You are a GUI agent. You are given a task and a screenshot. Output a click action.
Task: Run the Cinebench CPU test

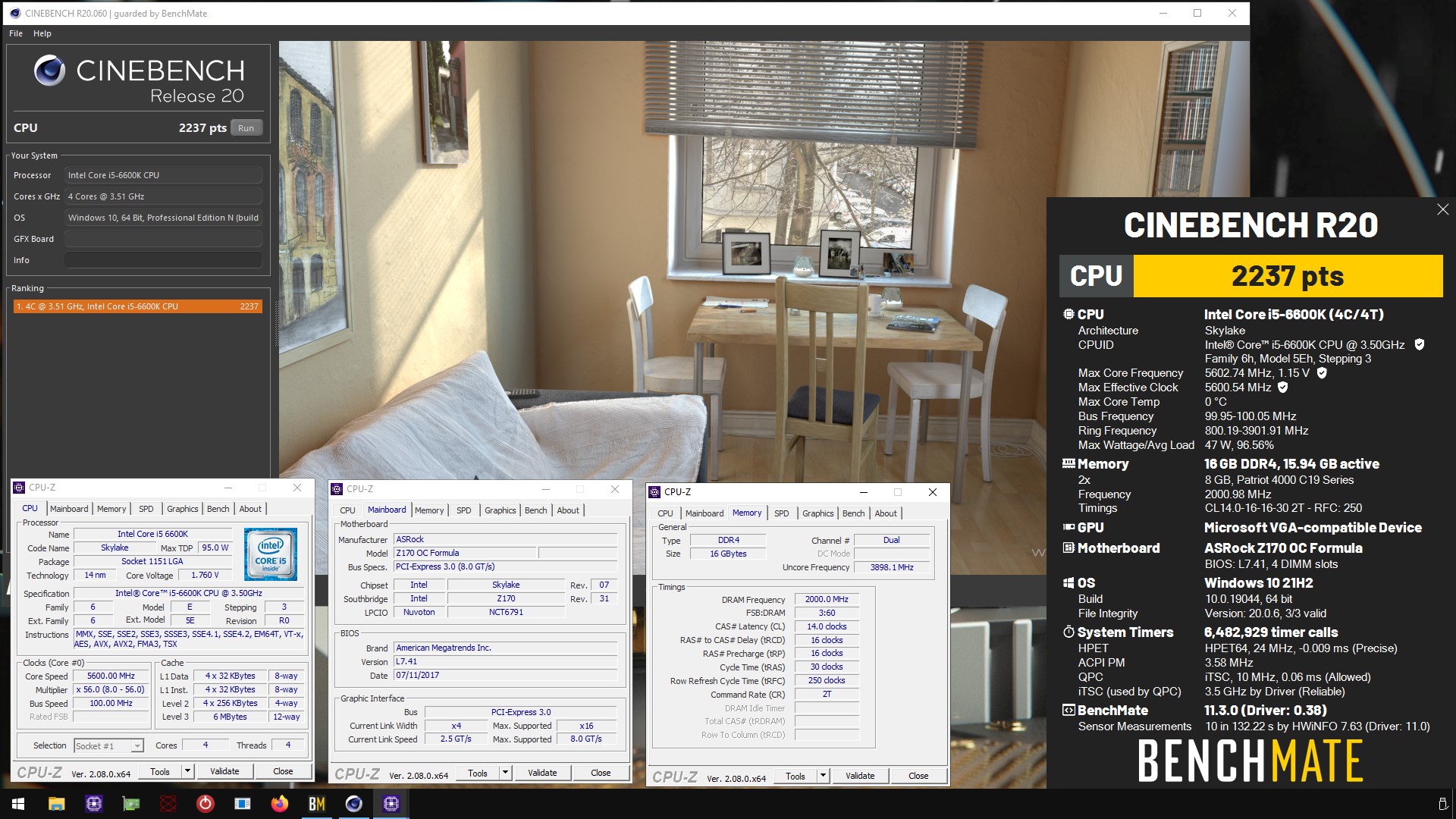[x=246, y=128]
